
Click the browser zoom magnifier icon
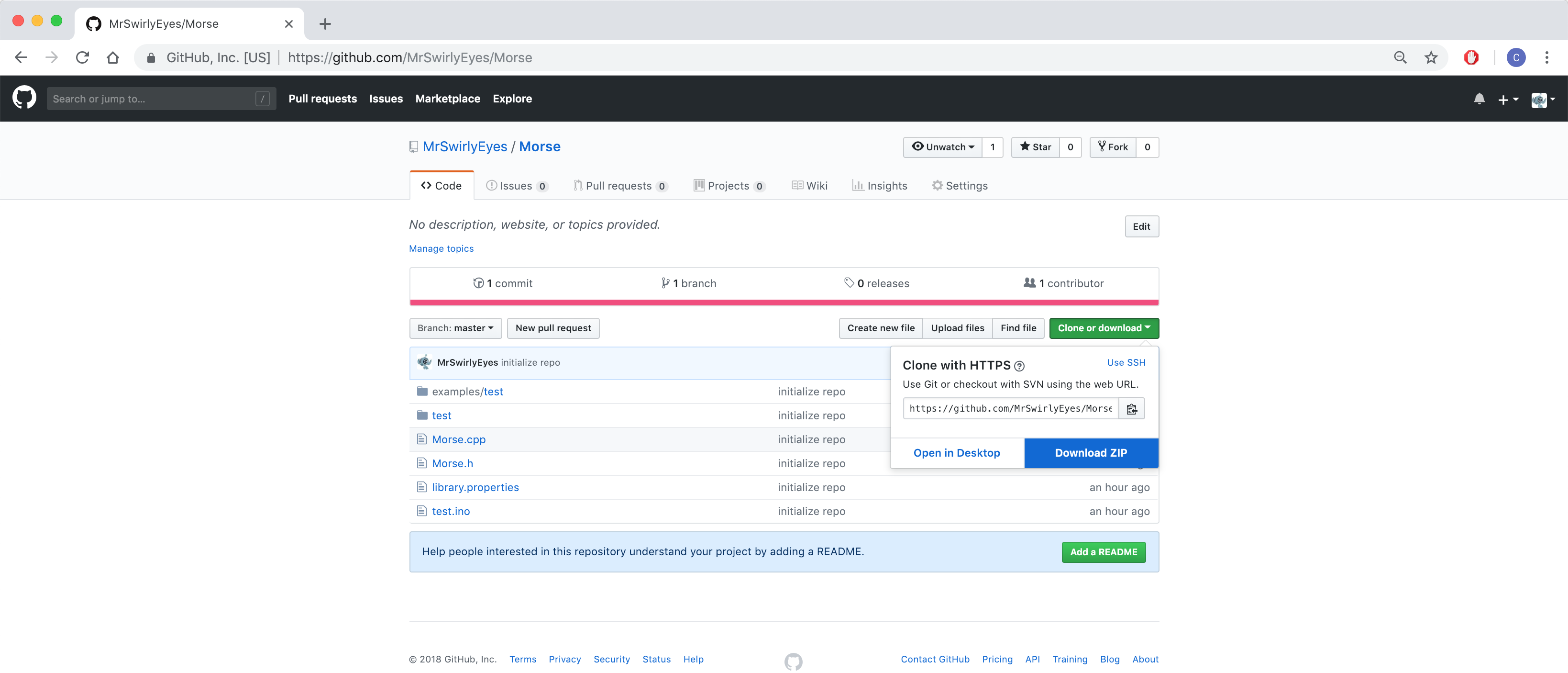(1400, 57)
